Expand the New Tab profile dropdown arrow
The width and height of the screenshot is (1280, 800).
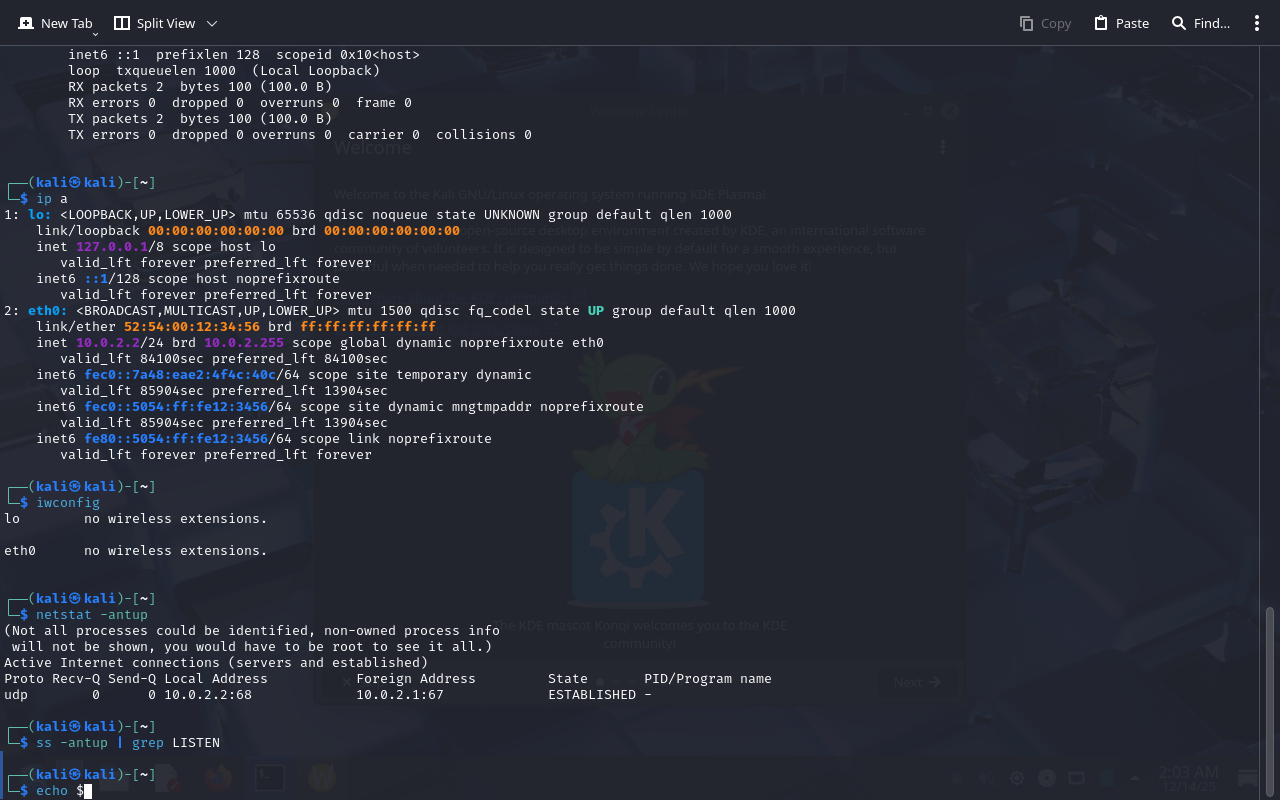[x=95, y=34]
